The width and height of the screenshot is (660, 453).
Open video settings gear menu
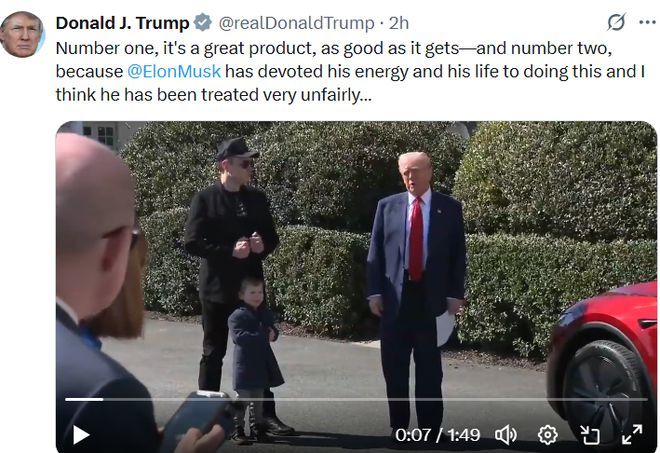coord(548,434)
